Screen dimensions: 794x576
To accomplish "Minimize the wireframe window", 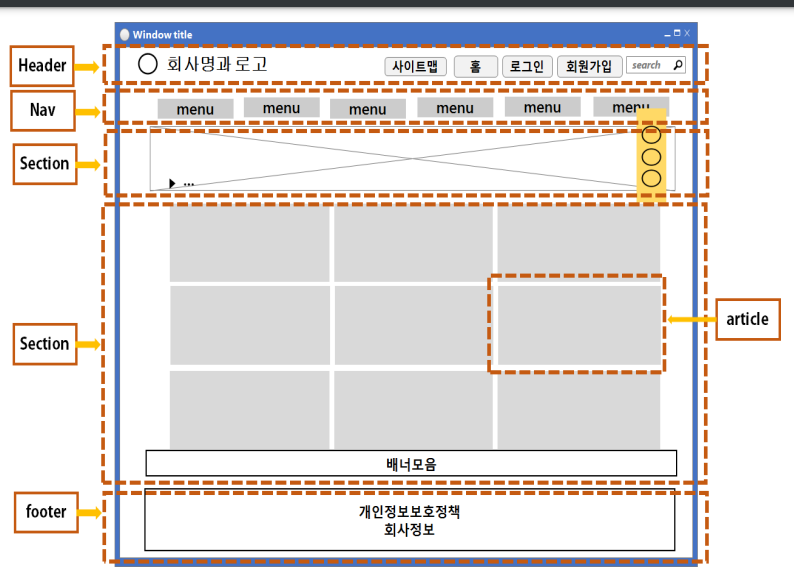I will click(x=667, y=34).
